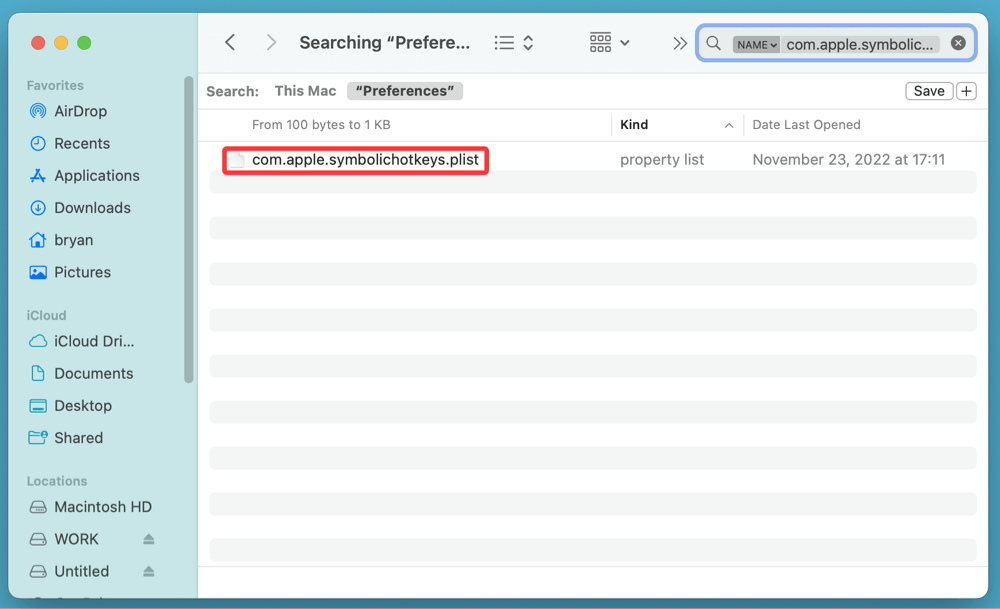The height and width of the screenshot is (609, 1000).
Task: Click the sidebar scrollbar
Action: (x=189, y=230)
